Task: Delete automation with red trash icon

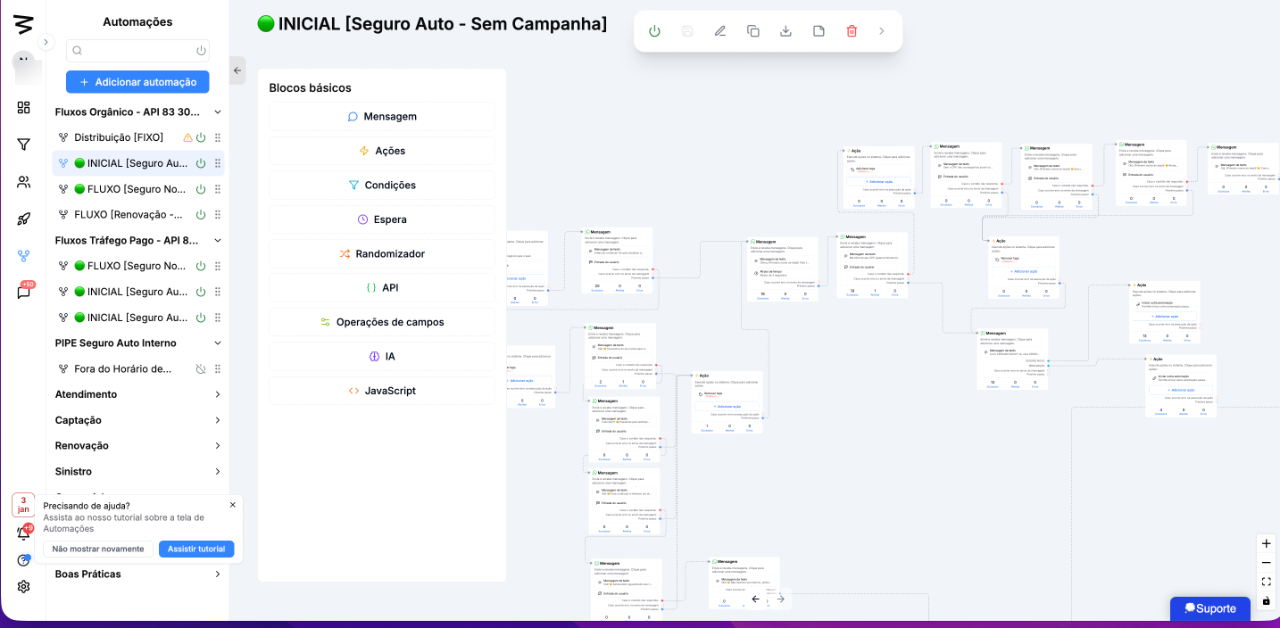Action: point(852,31)
